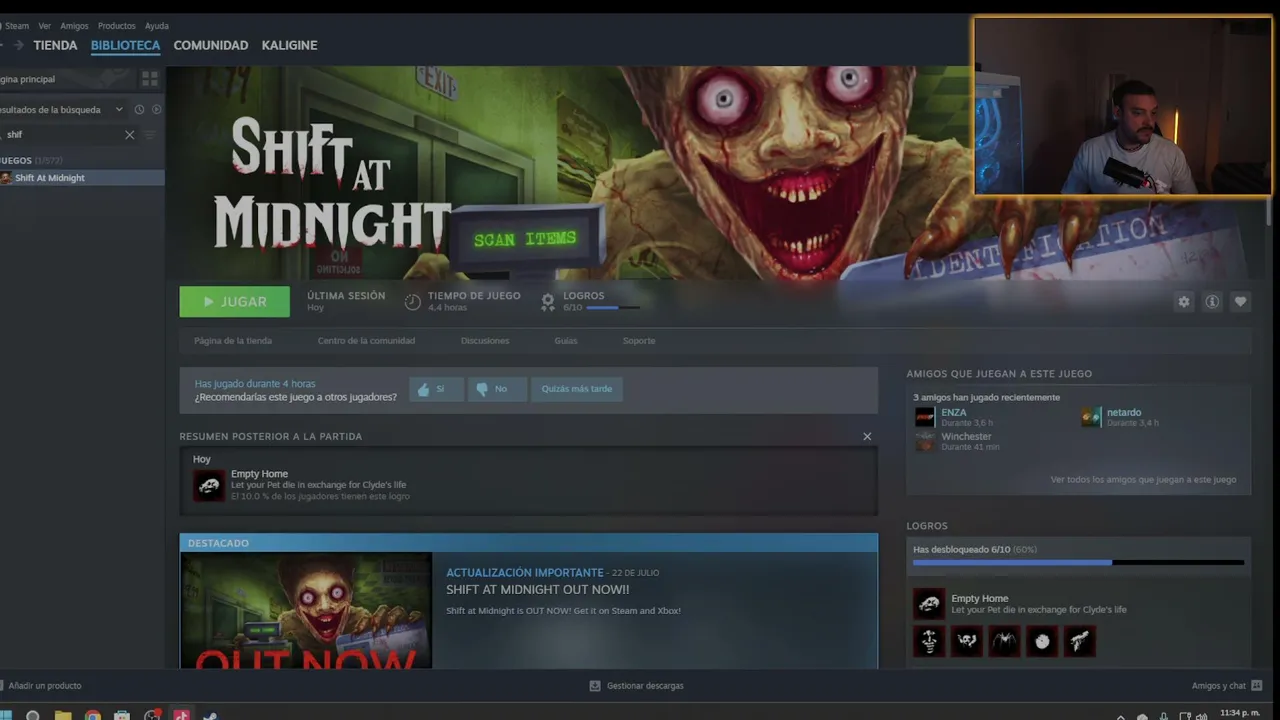Recommend the game with Sí button
Image resolution: width=1280 pixels, height=720 pixels.
436,389
